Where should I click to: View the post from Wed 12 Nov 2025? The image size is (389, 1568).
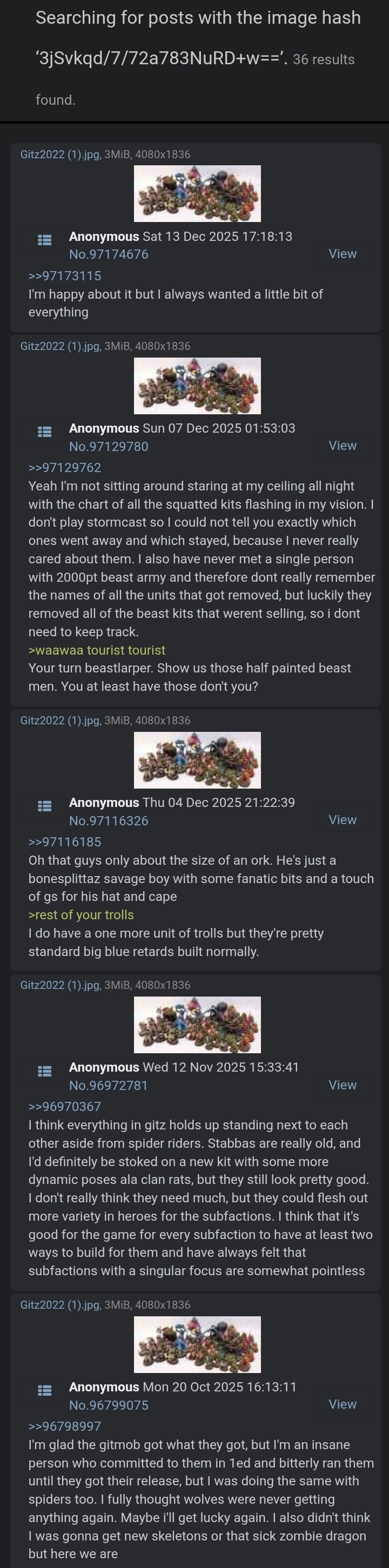[343, 1085]
